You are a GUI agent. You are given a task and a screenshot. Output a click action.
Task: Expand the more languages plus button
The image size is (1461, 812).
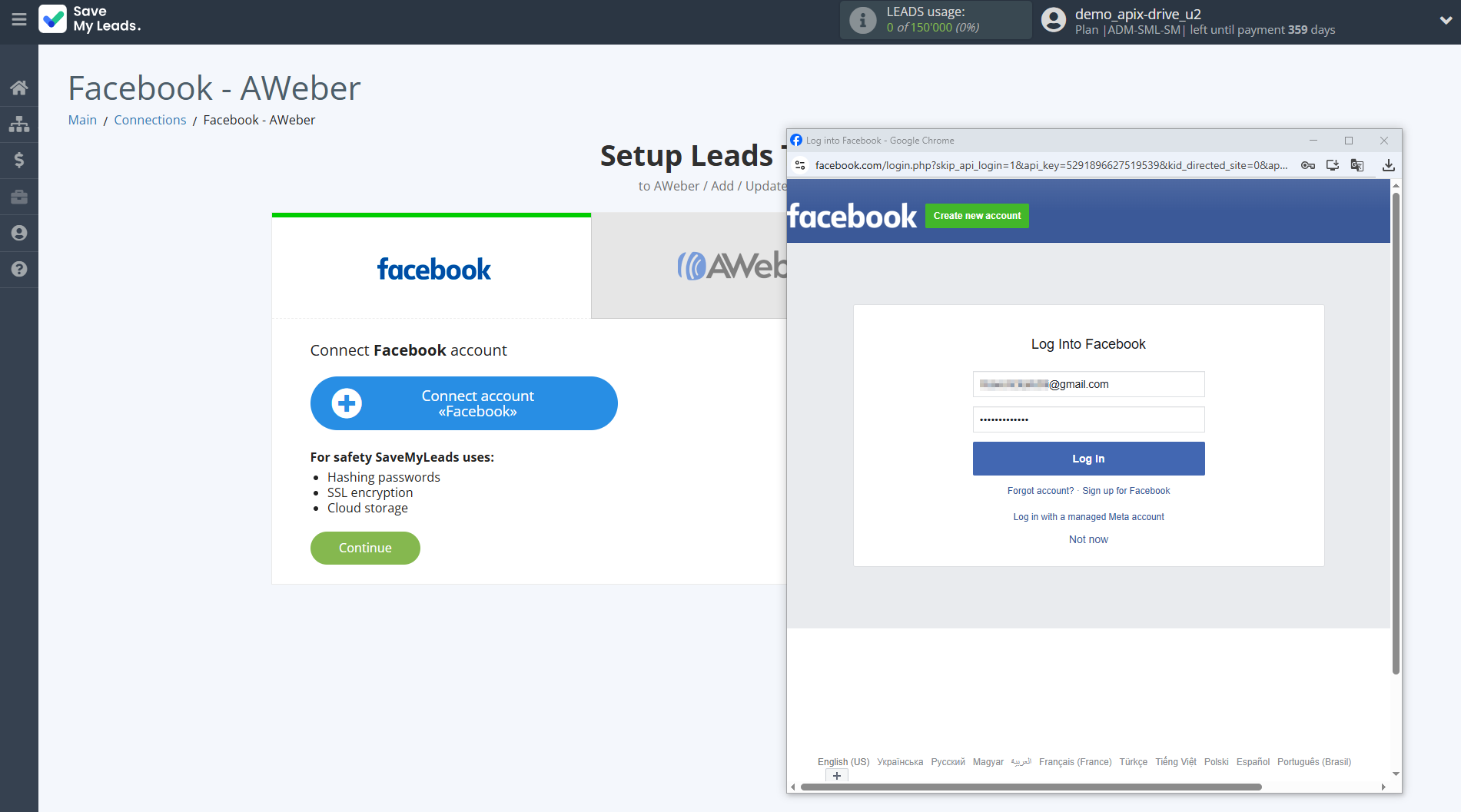click(837, 776)
